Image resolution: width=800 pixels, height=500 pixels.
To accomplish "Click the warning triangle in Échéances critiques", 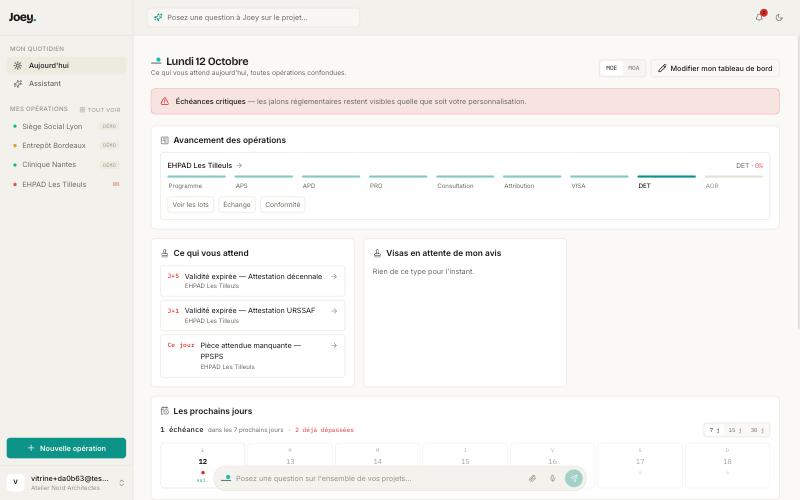I will click(165, 102).
